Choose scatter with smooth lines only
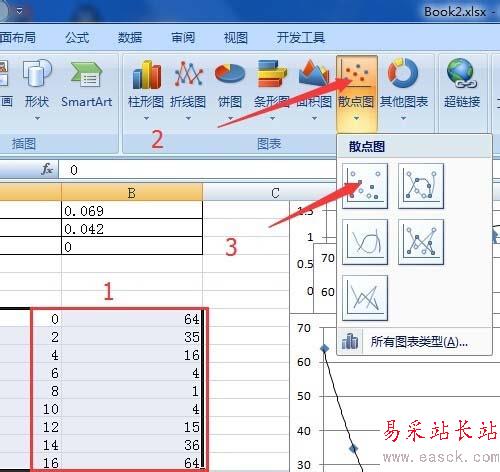This screenshot has height=472, width=500. 365,242
